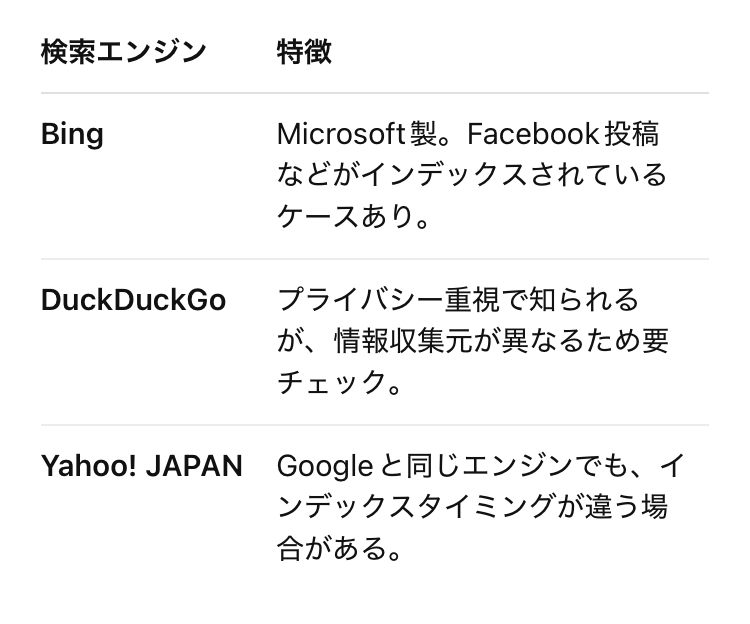Click the Facebook投稿 text in Bing row
This screenshot has height=624, width=750.
563,134
